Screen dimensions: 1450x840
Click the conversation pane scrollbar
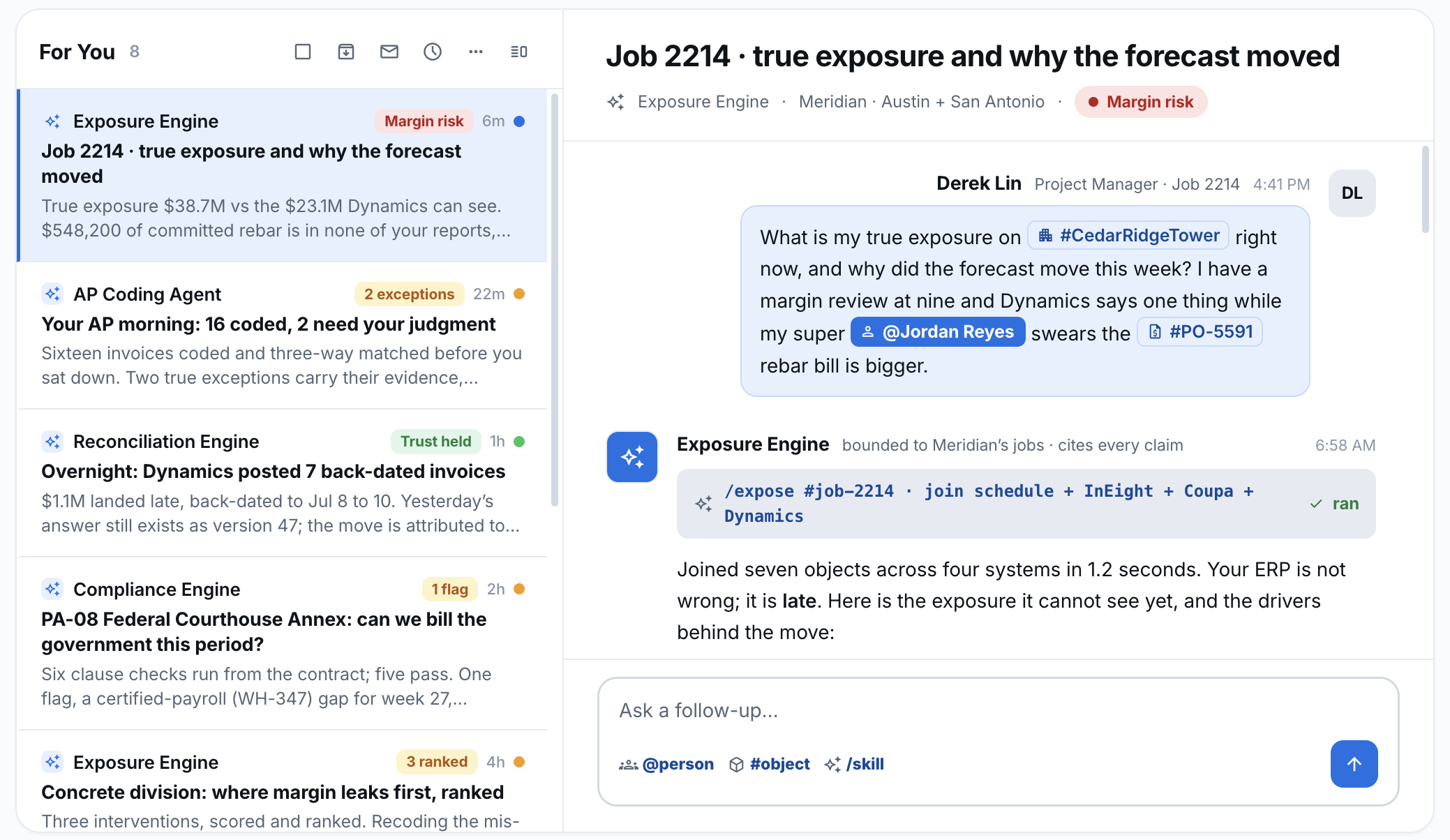(x=1425, y=189)
